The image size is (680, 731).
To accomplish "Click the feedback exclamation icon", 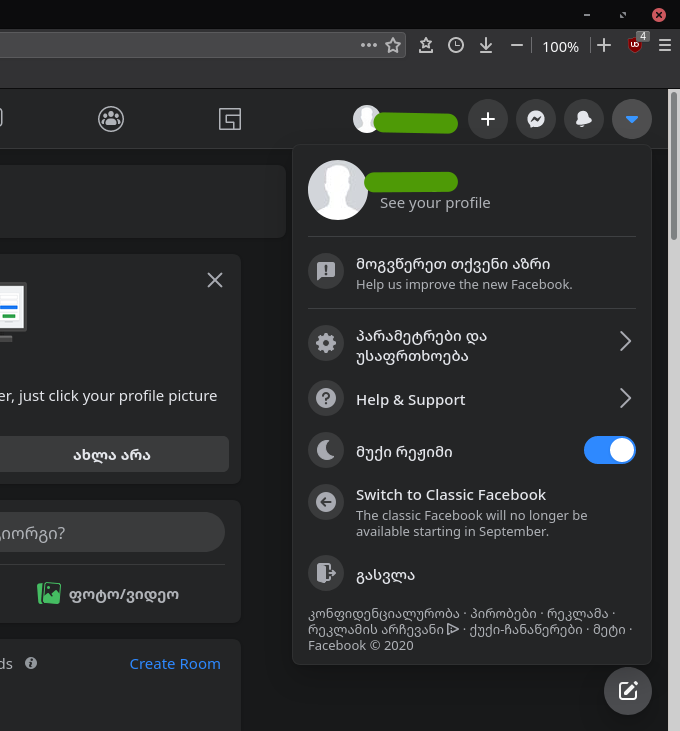I will coord(326,271).
